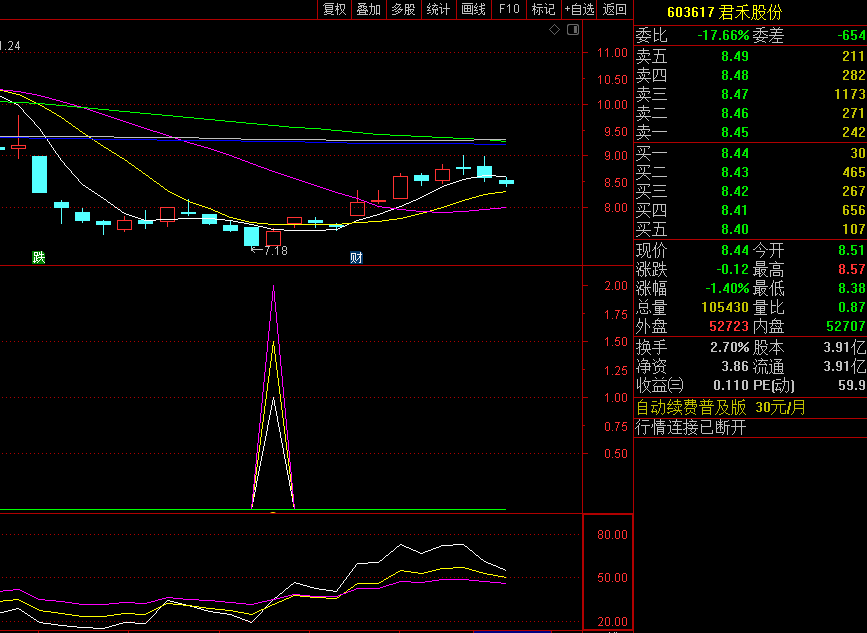Screen dimensions: 867x633
Task: Click the 收益(三) value 0.110
Action: coord(731,385)
